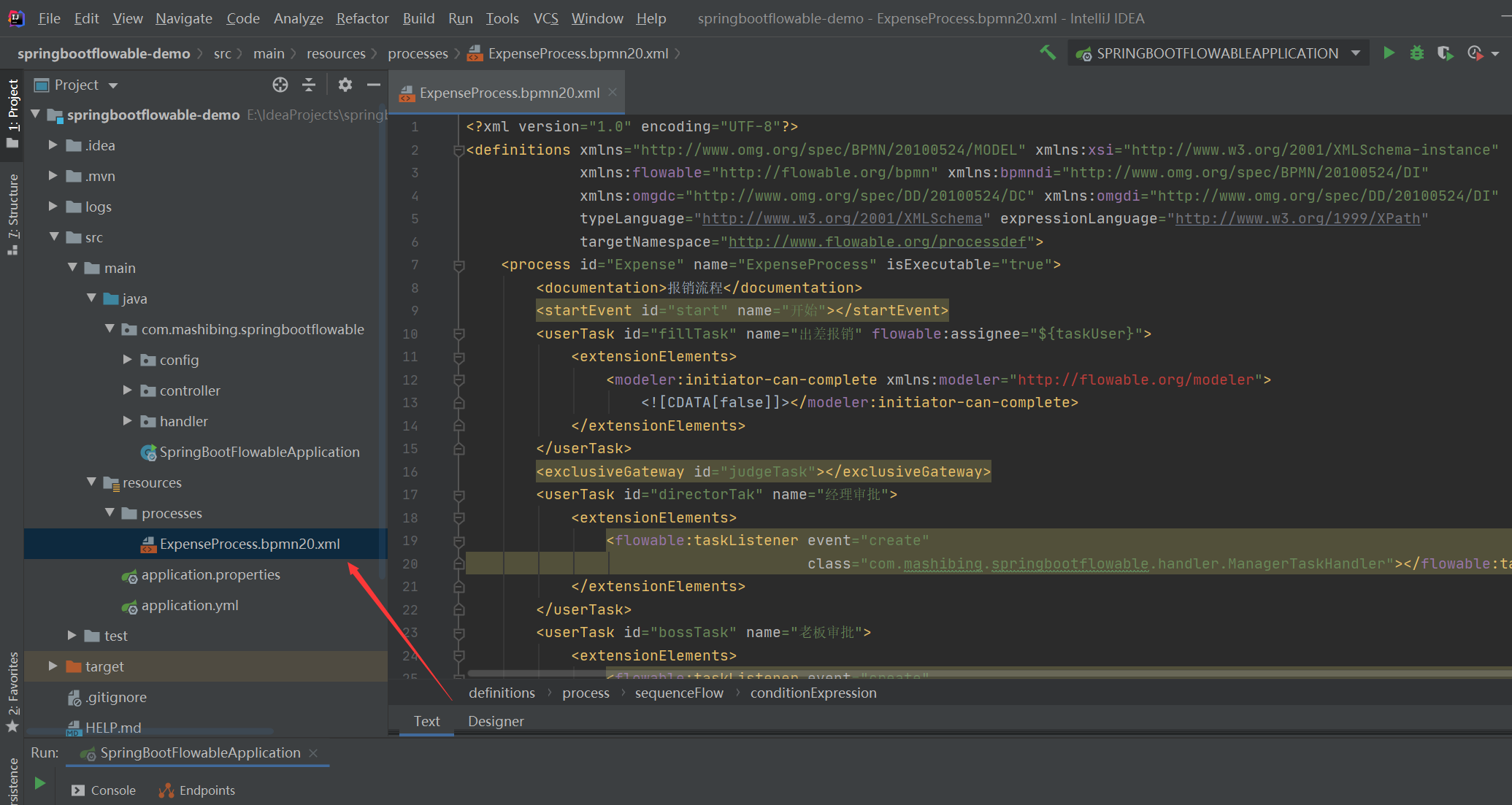
Task: Open Project panel settings gear
Action: click(345, 85)
